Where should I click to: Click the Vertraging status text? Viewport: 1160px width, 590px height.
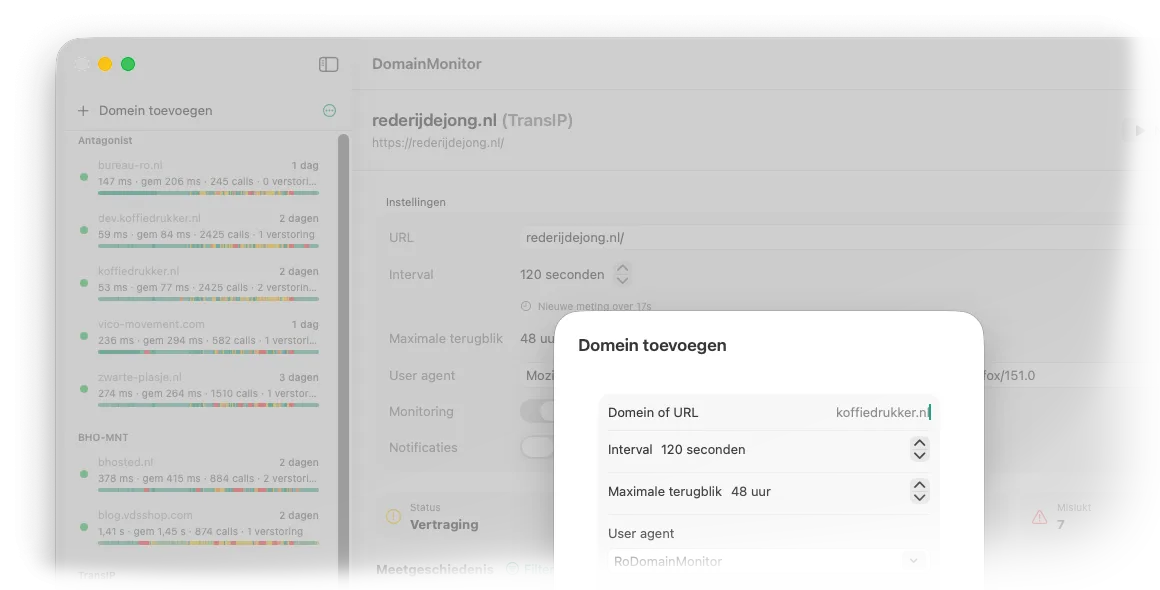coord(444,525)
